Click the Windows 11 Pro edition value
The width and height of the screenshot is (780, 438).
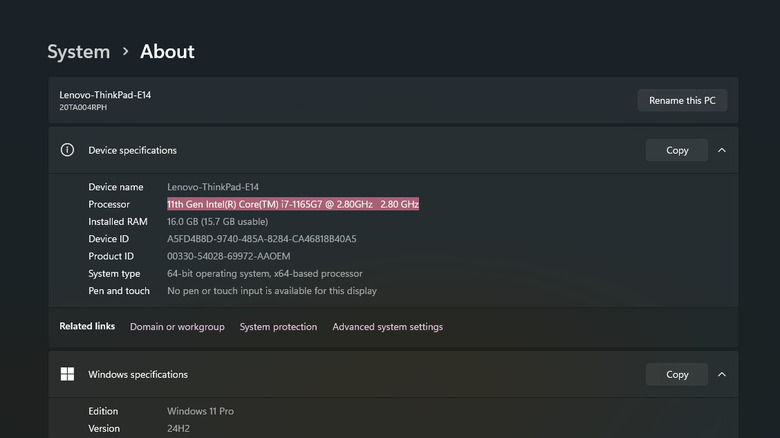201,411
